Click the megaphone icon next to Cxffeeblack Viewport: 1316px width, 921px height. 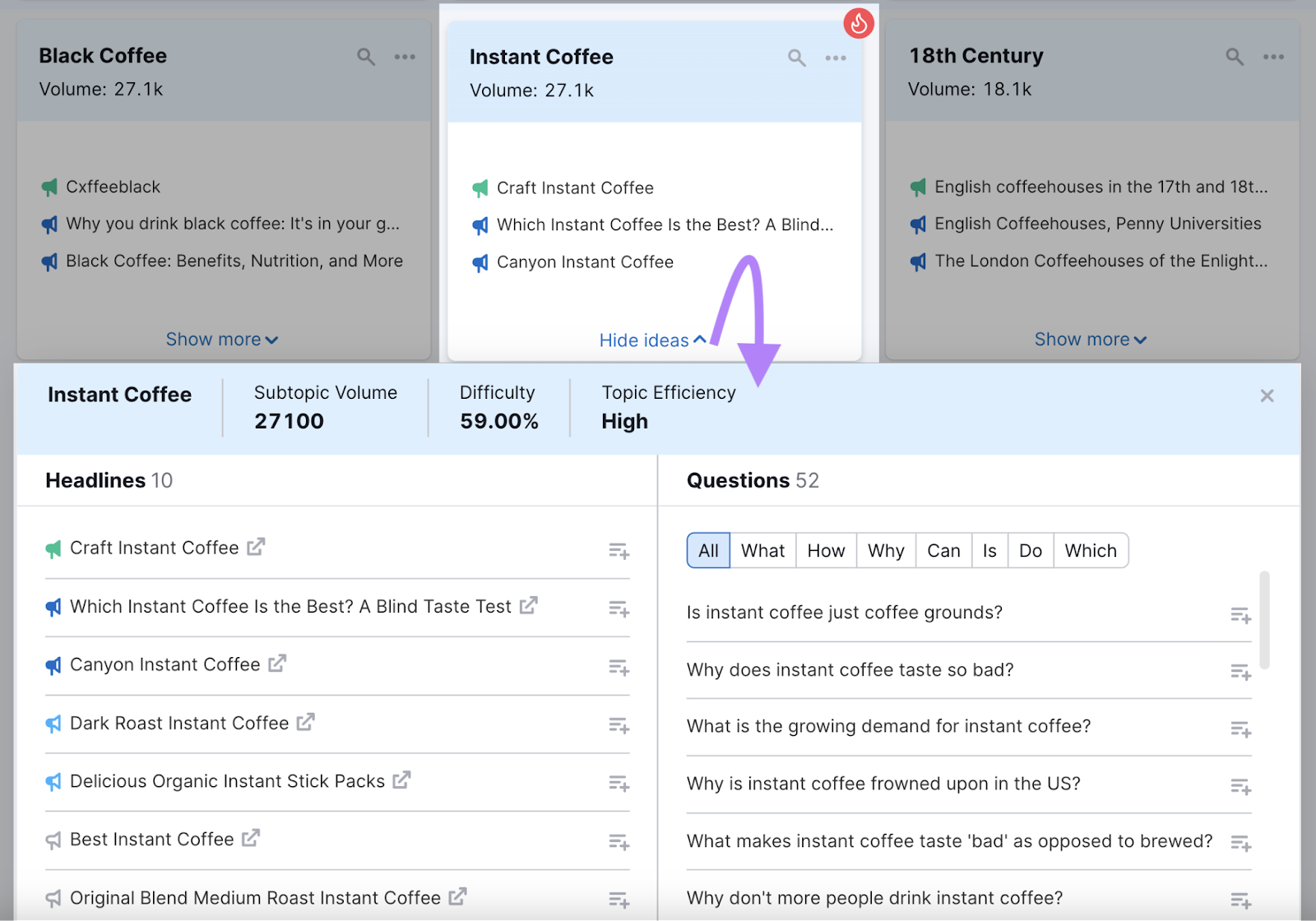point(48,187)
